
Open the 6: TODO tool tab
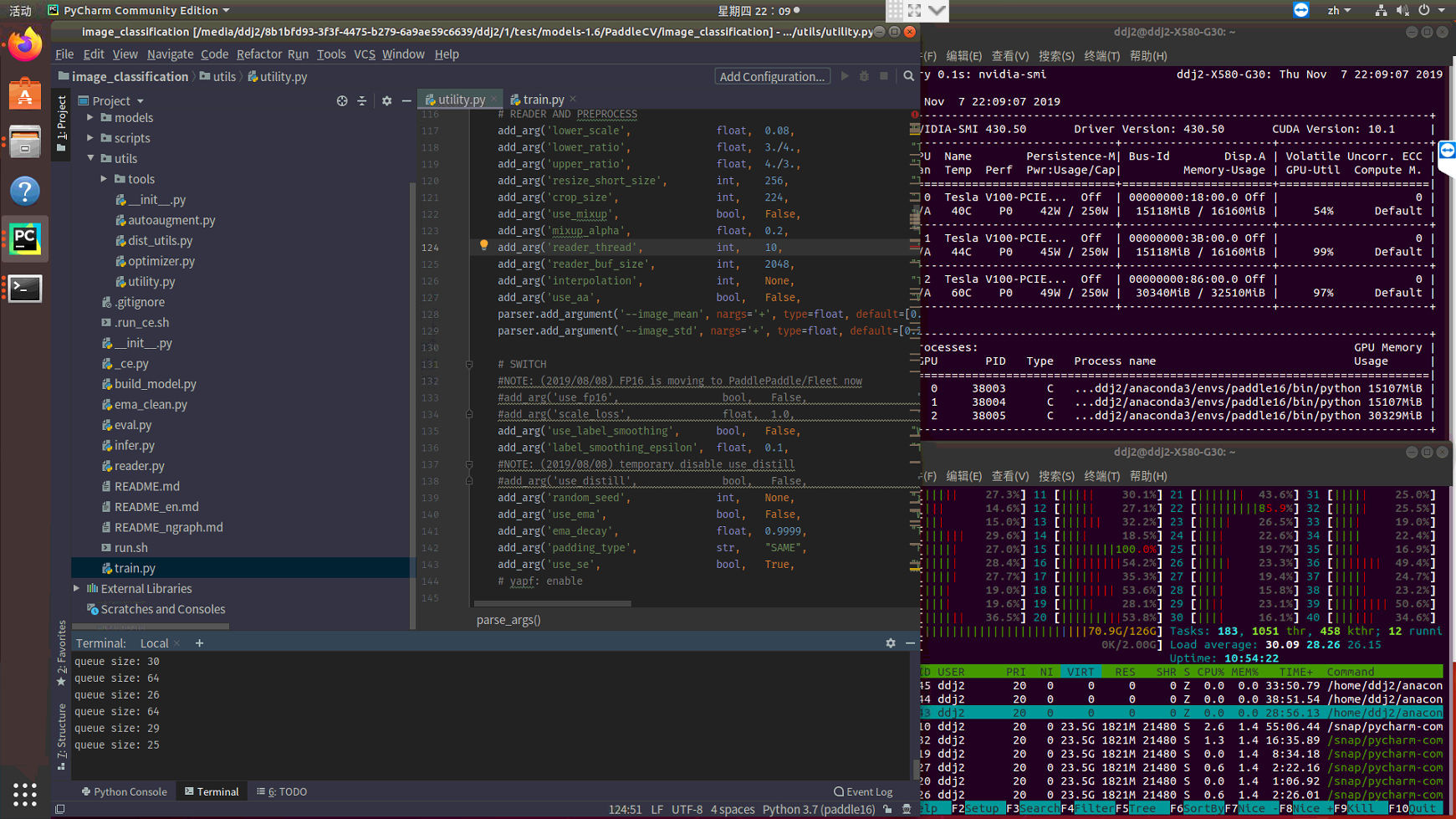(282, 791)
